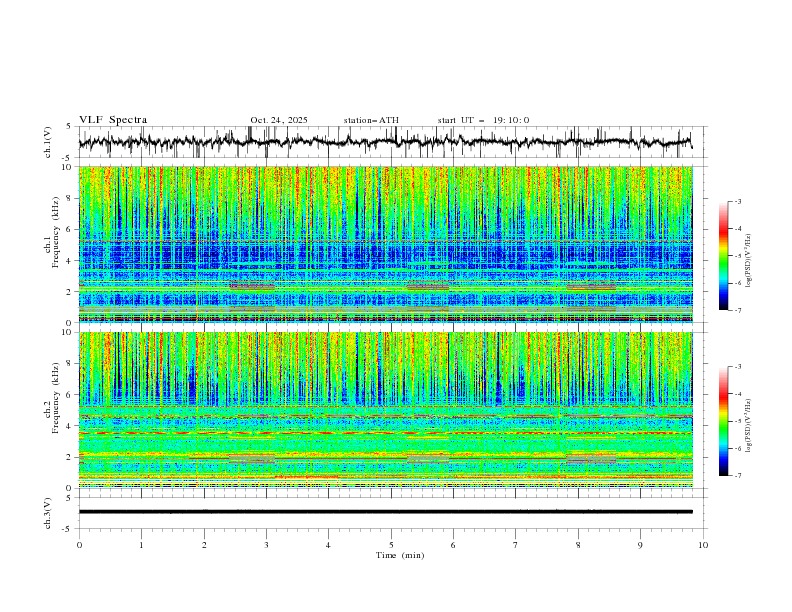This screenshot has height=612, width=792.
Task: Click the 'ch.1(V)' waveform axis label
Action: [48, 142]
